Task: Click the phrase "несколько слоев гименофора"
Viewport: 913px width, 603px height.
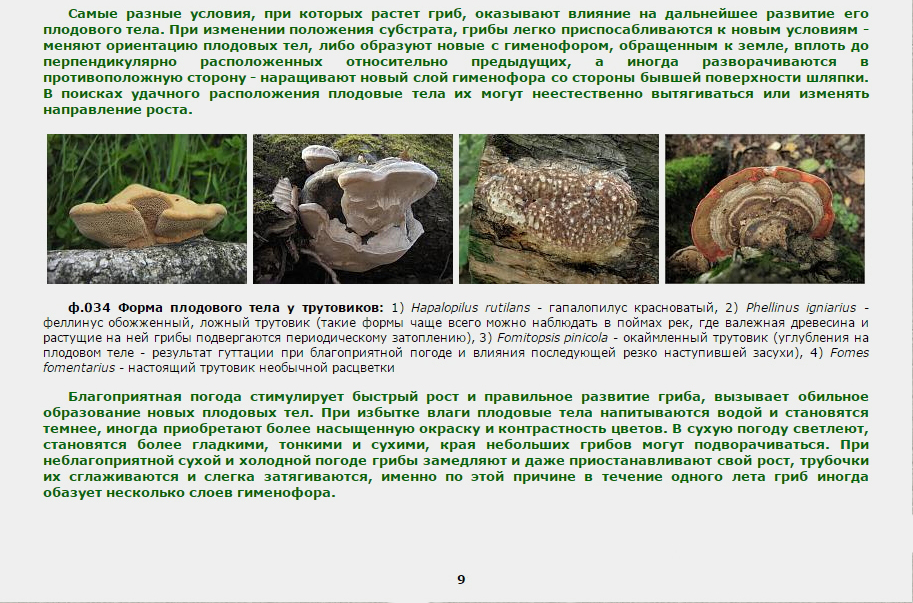Action: point(230,492)
